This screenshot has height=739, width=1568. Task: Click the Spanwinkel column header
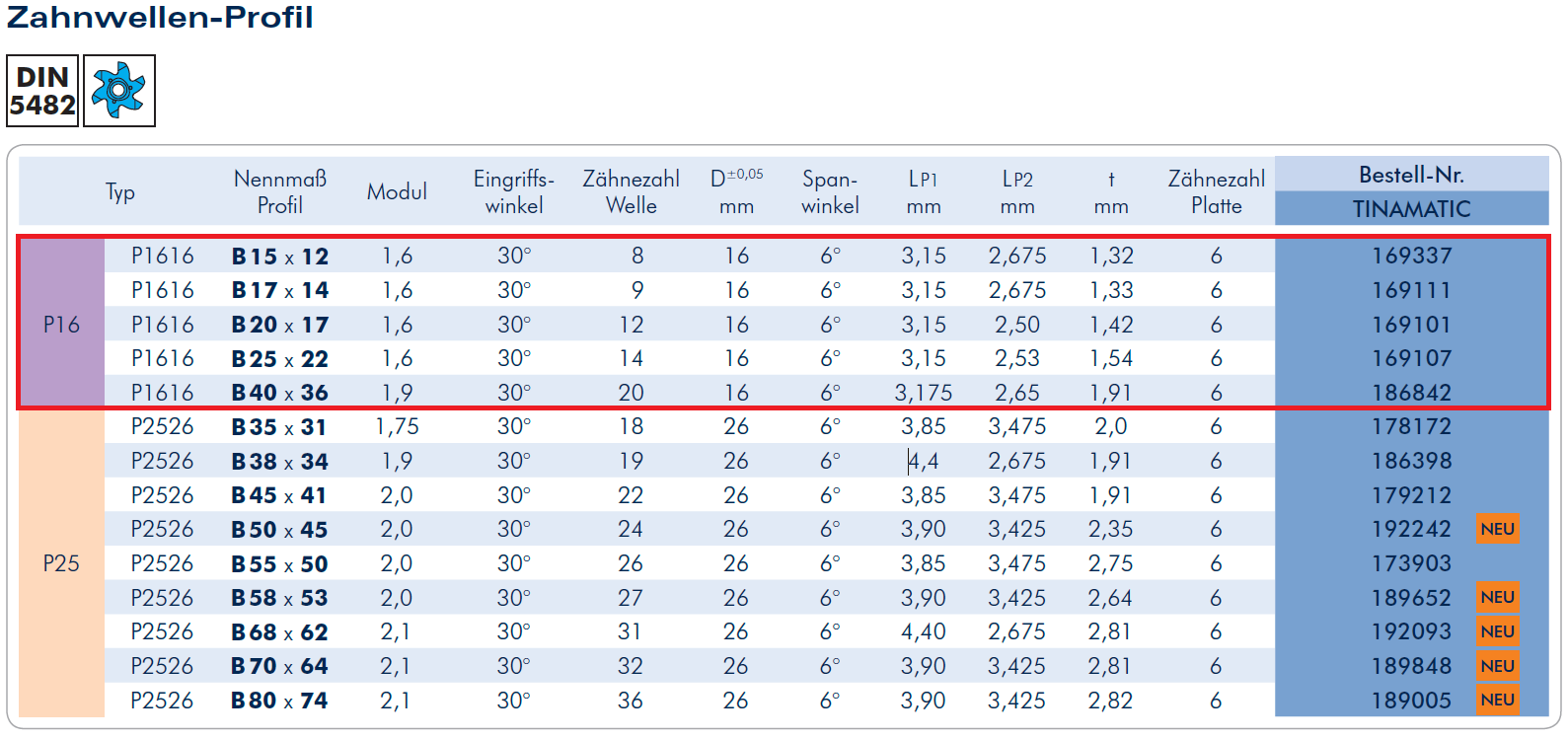click(x=830, y=192)
